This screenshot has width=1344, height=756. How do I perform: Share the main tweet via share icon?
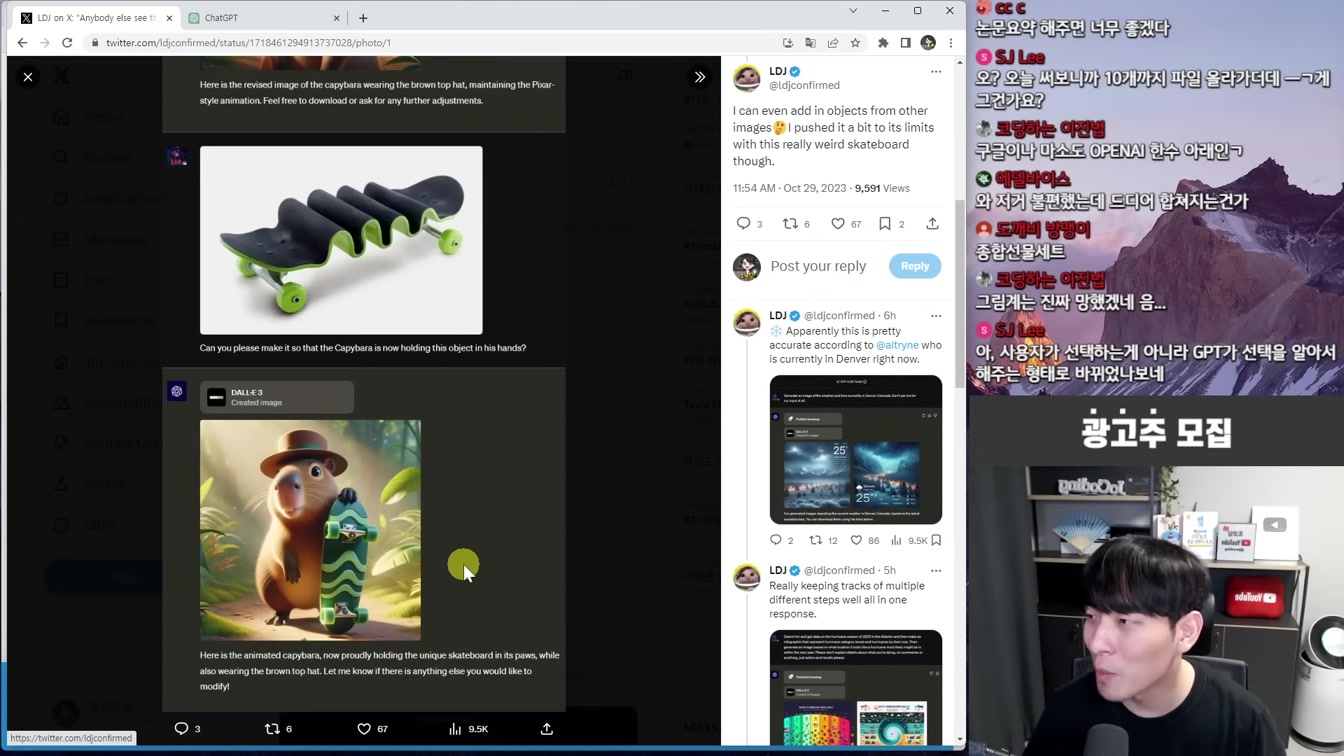click(932, 224)
